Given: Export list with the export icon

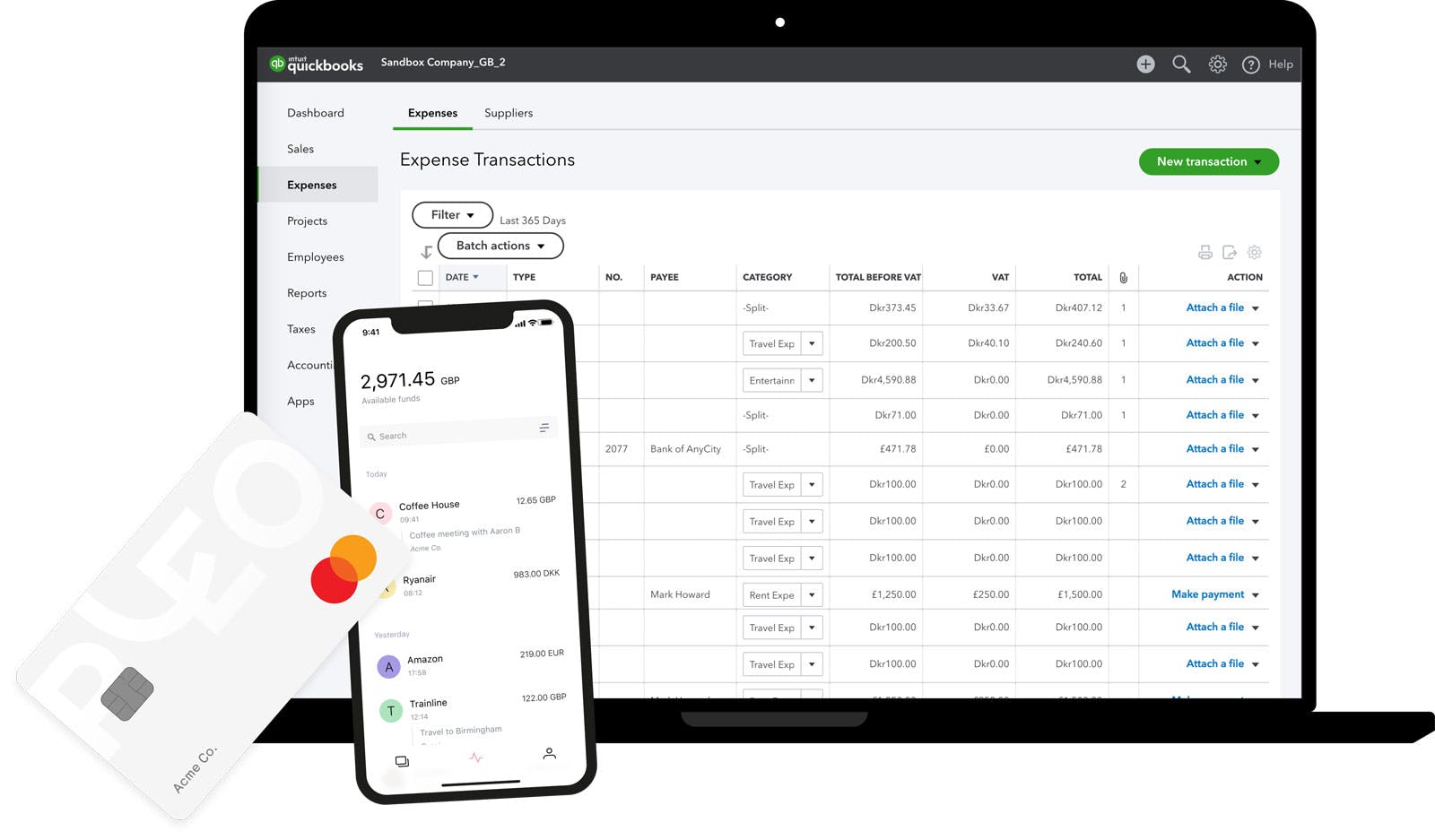Looking at the screenshot, I should [1230, 253].
